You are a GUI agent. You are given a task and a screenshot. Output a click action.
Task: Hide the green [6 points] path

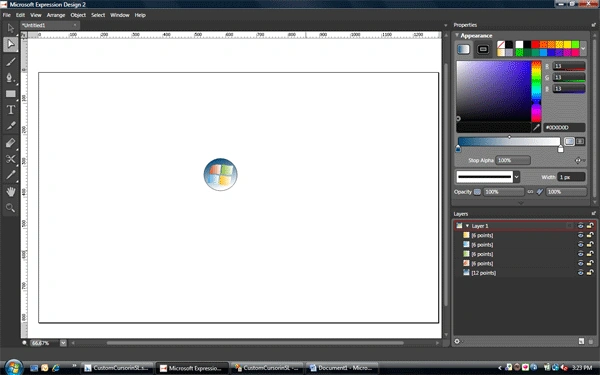pyautogui.click(x=580, y=254)
